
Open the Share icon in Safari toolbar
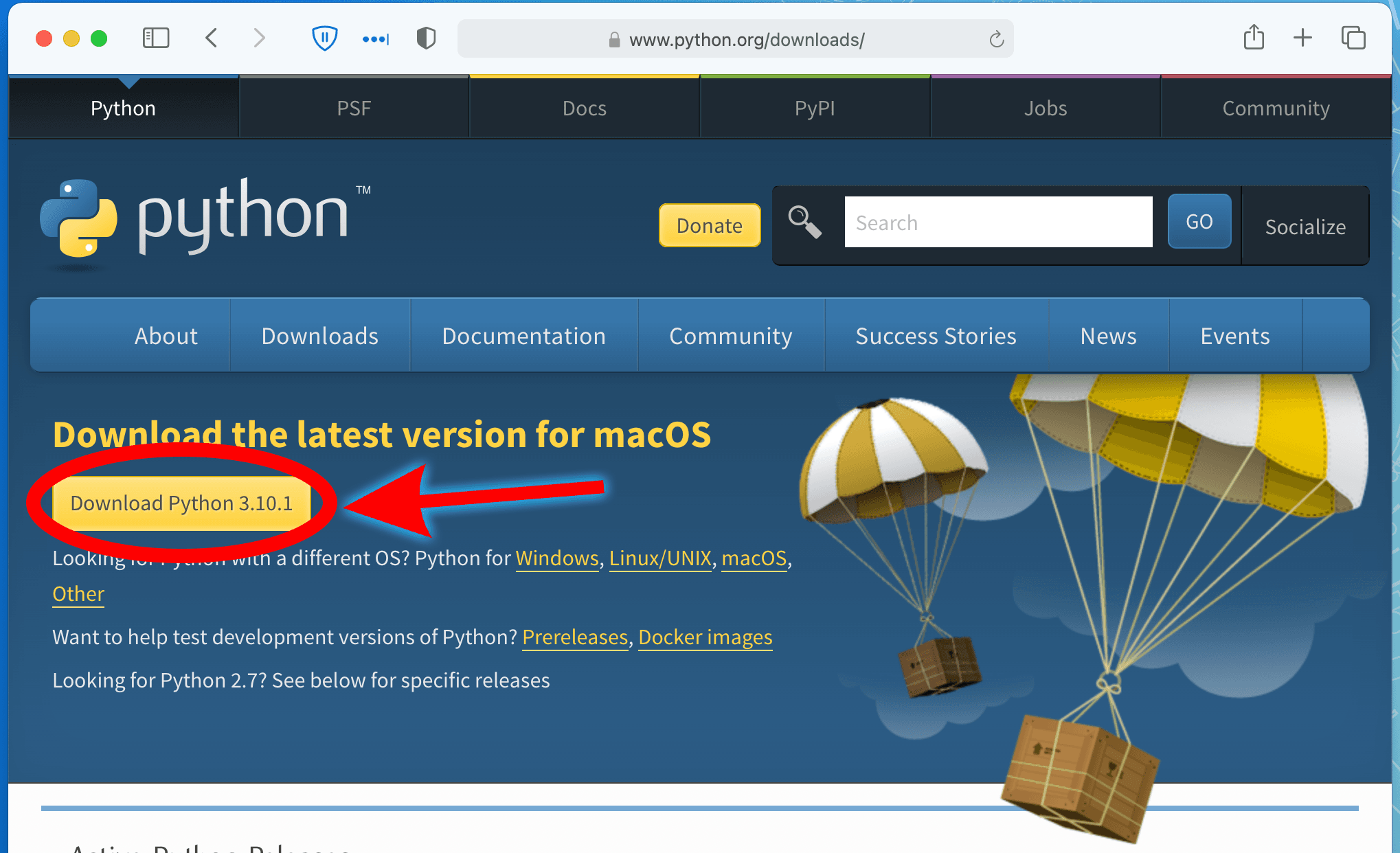1254,37
